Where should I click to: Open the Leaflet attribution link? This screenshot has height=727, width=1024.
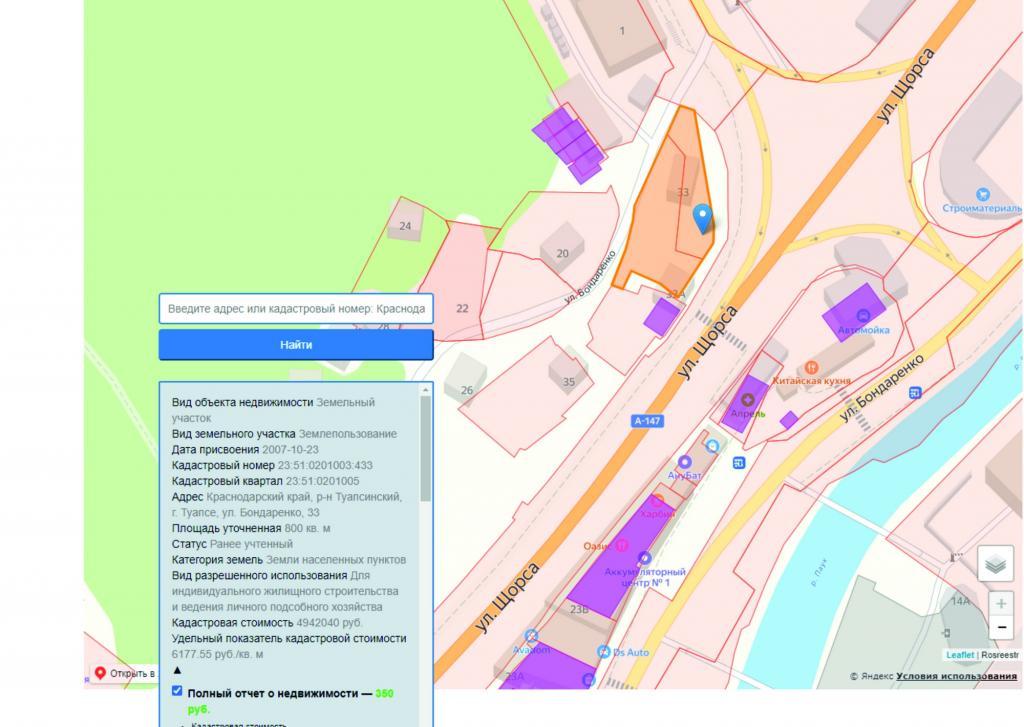(960, 655)
